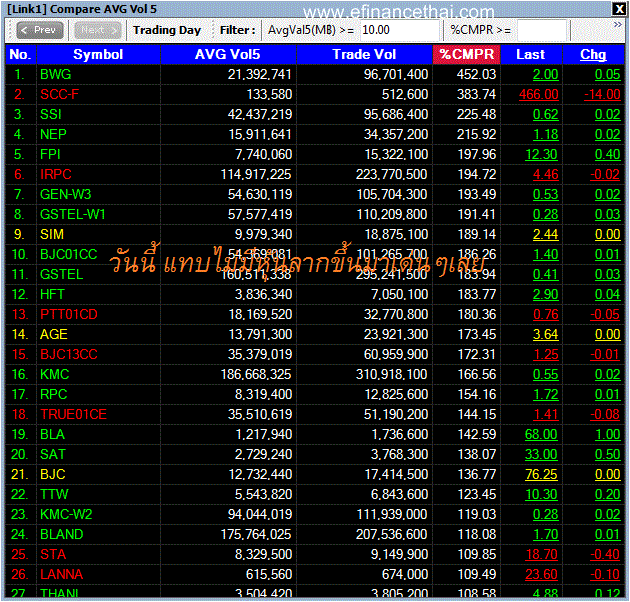Sort by the Symbol column header

(98, 54)
